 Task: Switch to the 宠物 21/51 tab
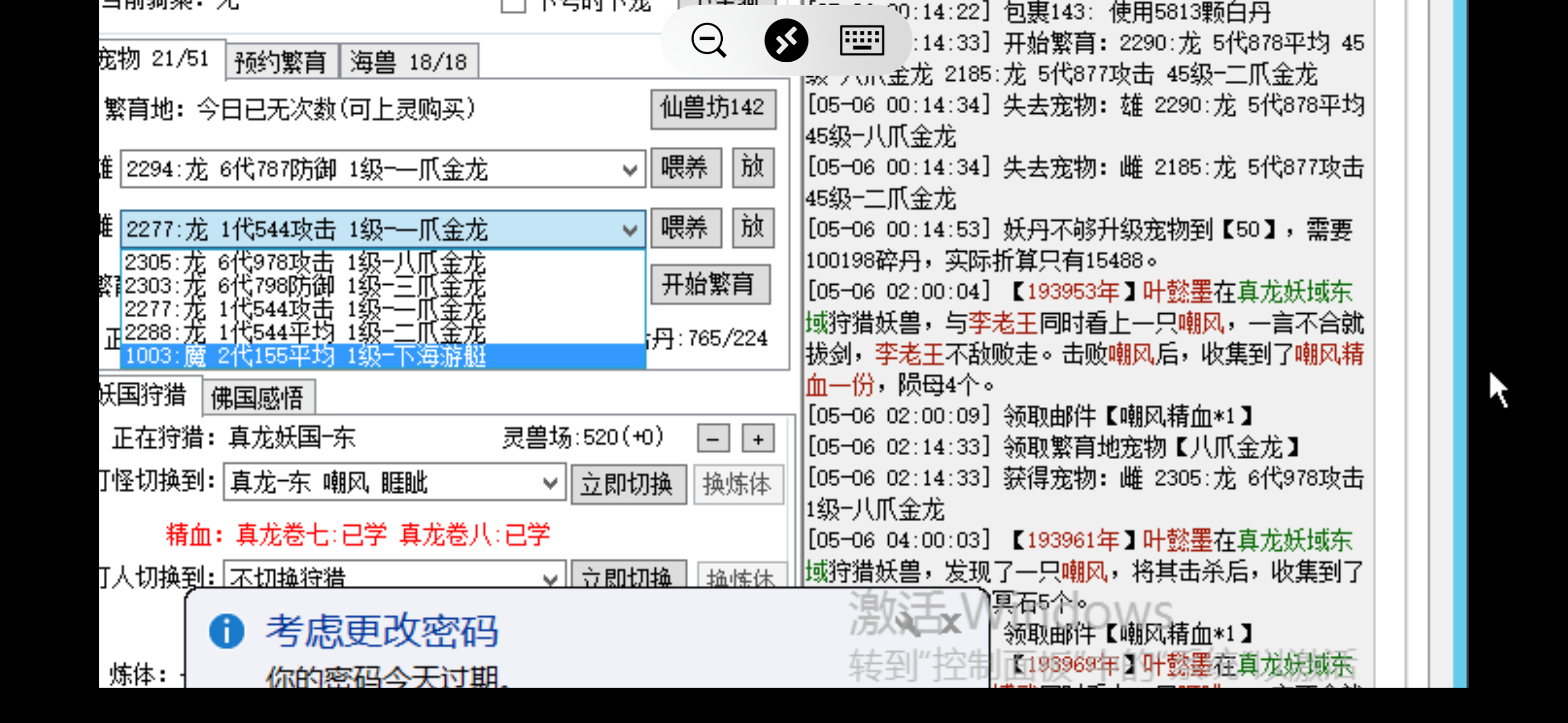pos(162,59)
